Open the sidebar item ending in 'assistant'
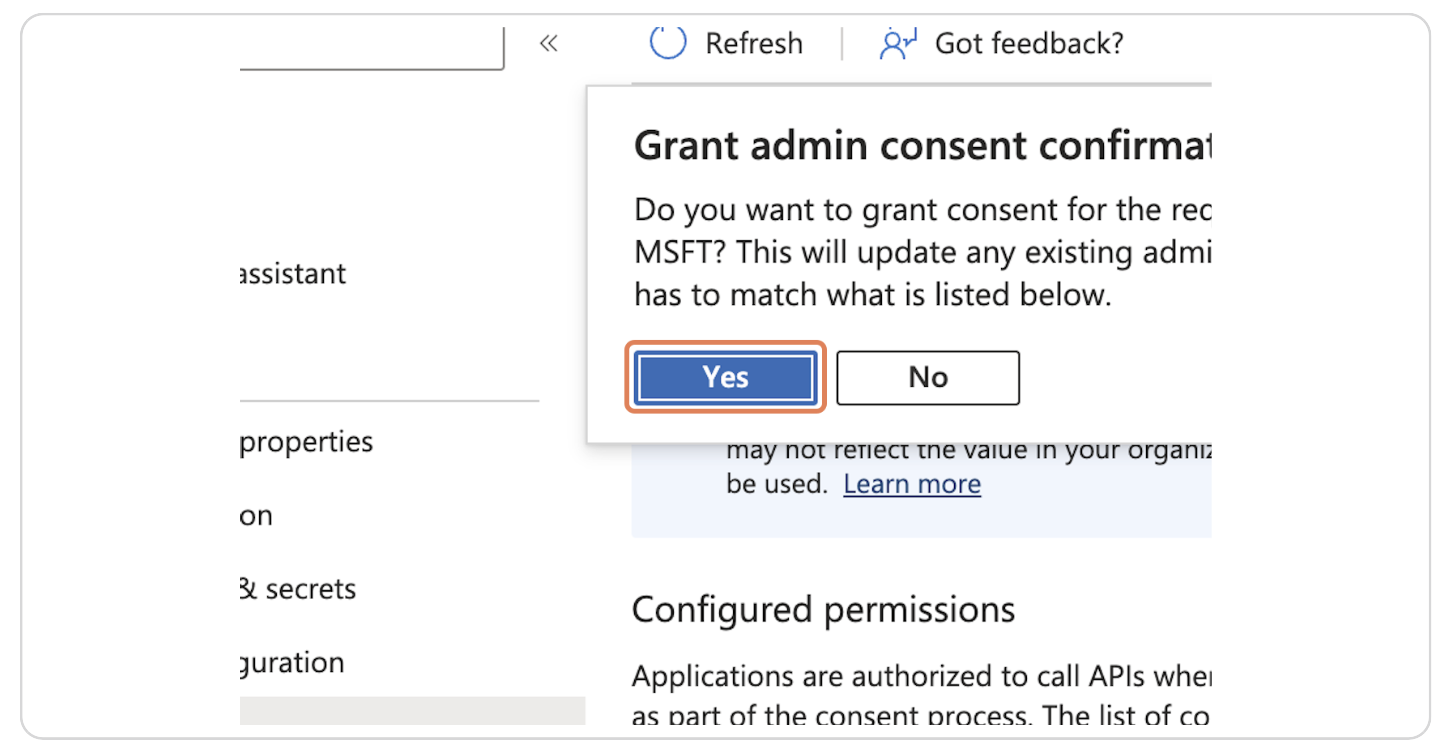Screen dimensions: 1444x756 point(293,274)
